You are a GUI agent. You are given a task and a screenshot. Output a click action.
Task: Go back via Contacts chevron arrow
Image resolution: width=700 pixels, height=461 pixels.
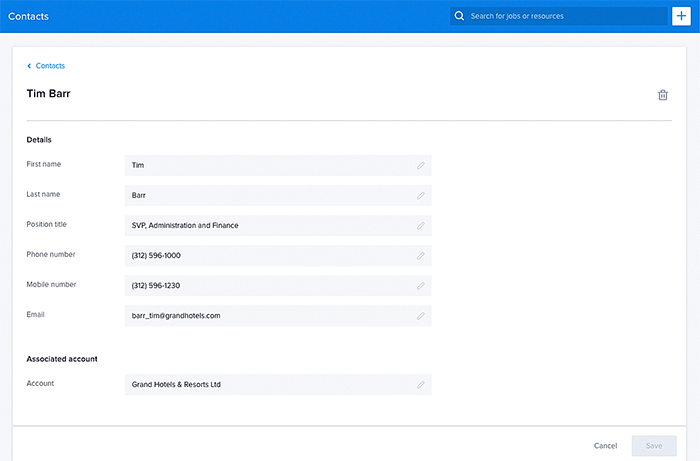(29, 66)
